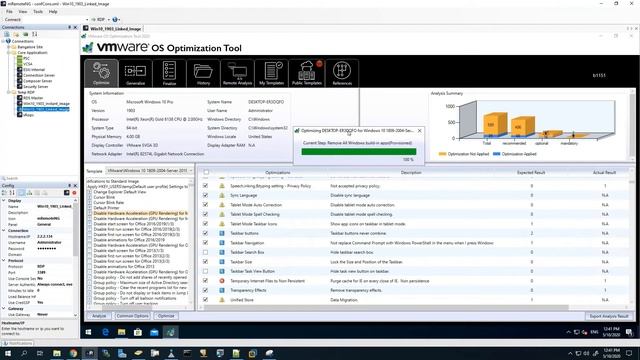Select the Win10_1903_Linked_Image connection tab
Image resolution: width=640 pixels, height=360 pixels.
pos(113,29)
